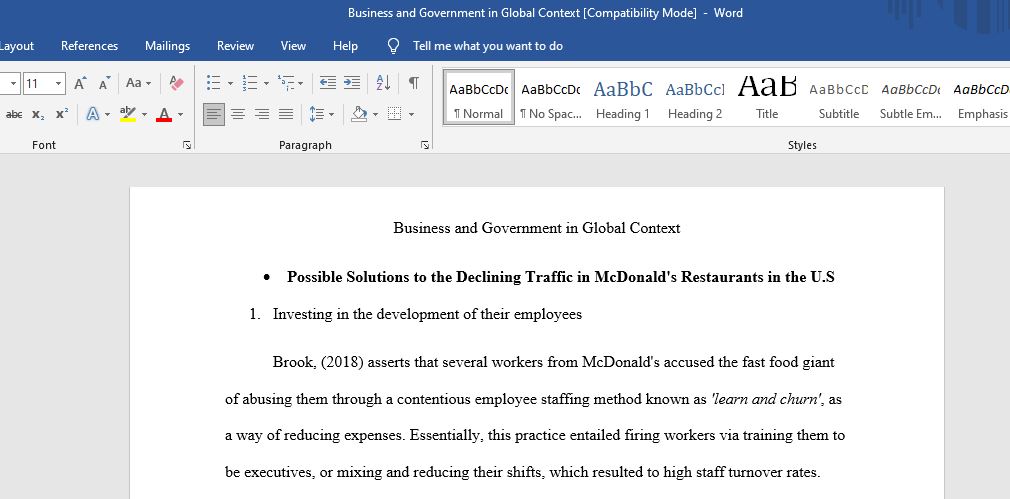This screenshot has width=1010, height=499.
Task: Toggle Center alignment
Action: click(238, 115)
